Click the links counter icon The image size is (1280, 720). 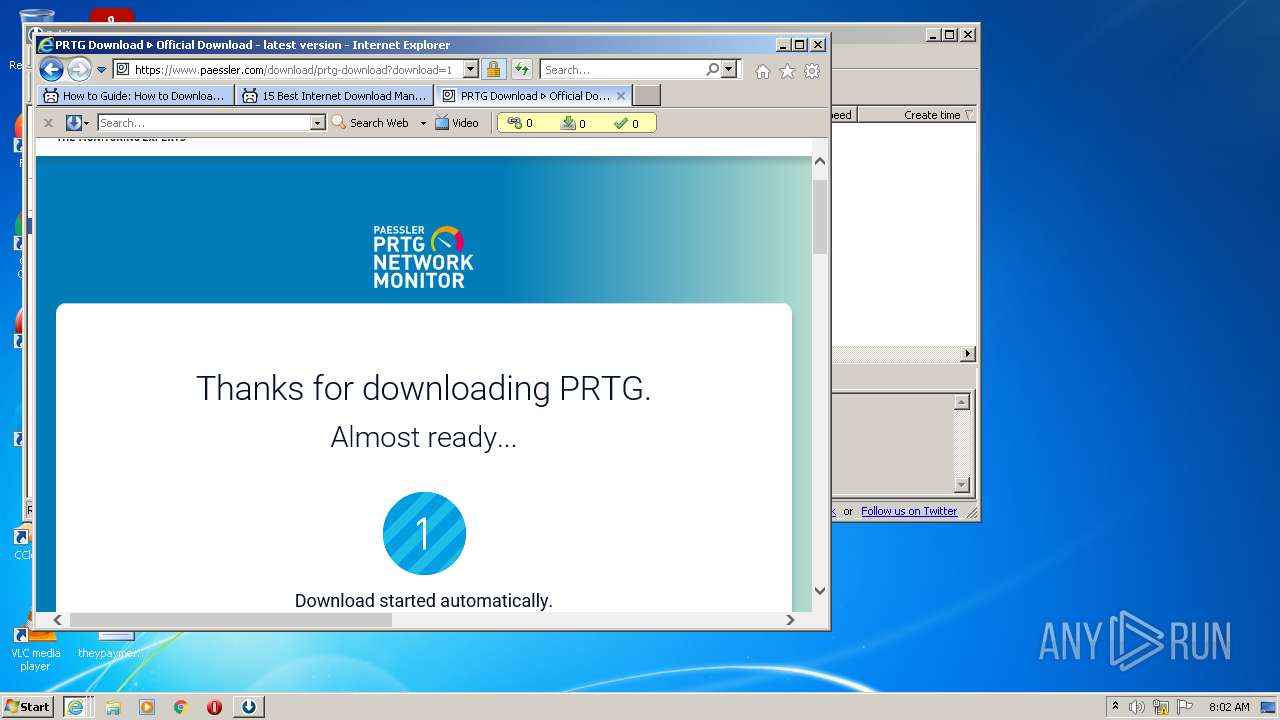coord(515,123)
